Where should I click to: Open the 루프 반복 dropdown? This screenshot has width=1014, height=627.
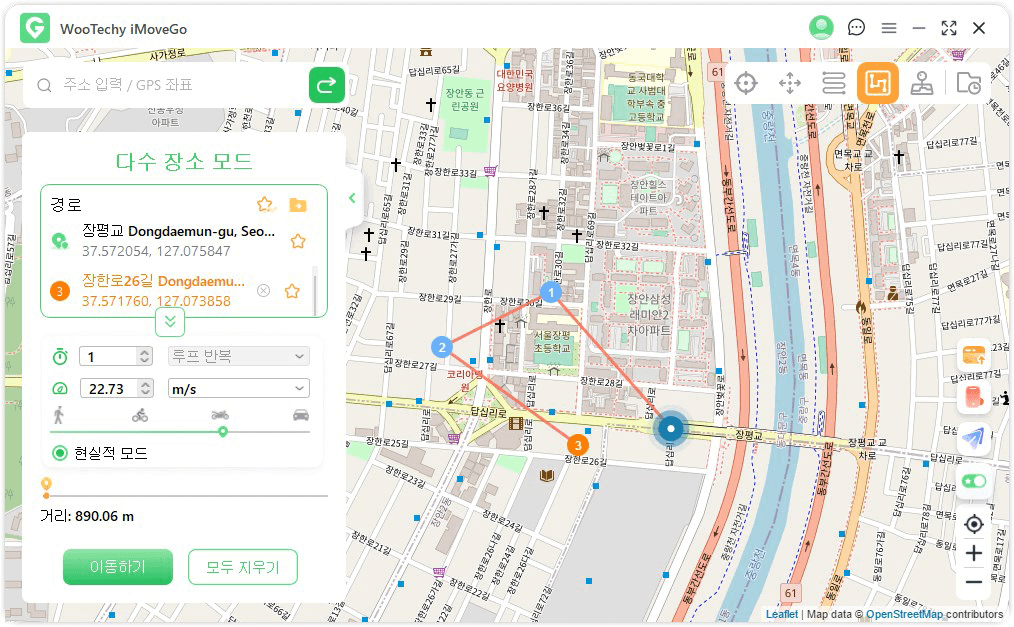[x=238, y=356]
